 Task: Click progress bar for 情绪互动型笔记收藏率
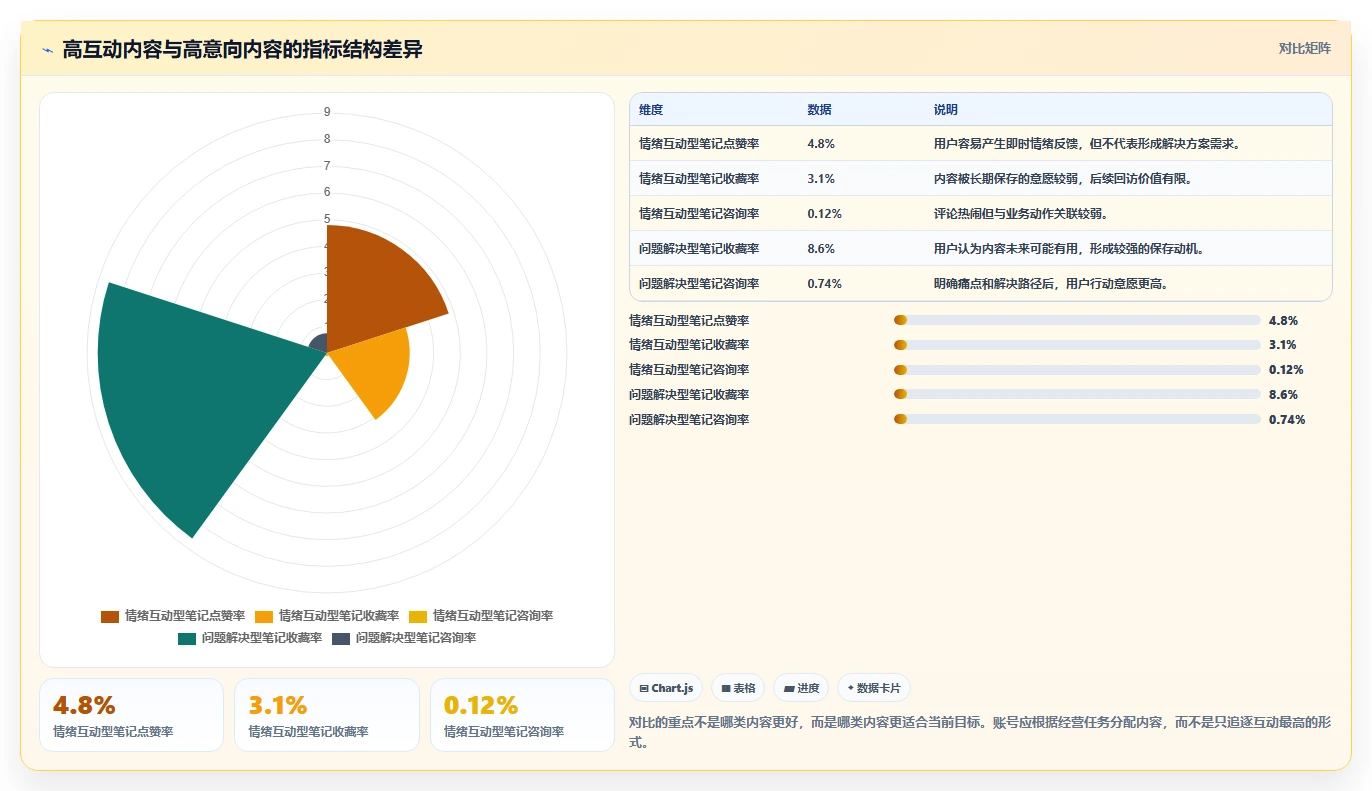coord(1077,345)
